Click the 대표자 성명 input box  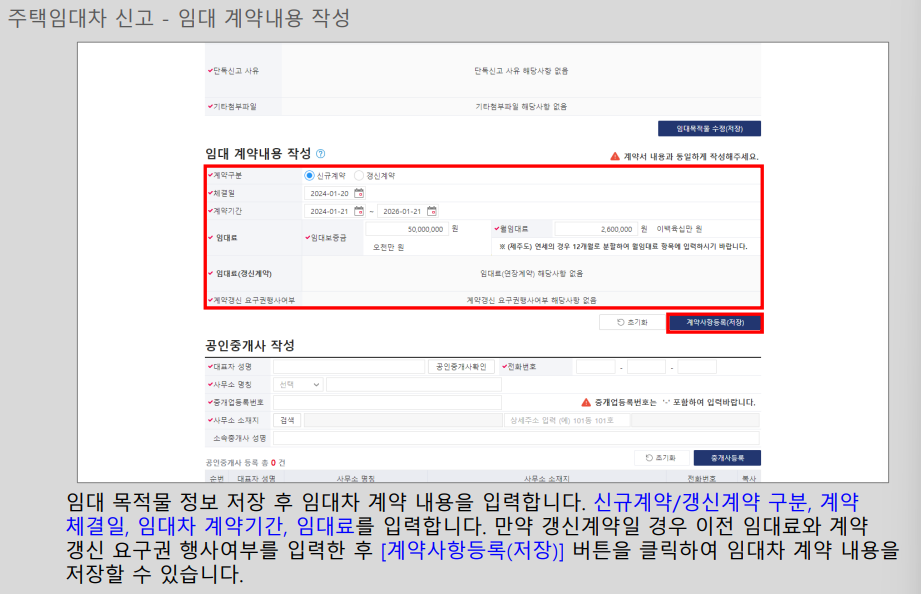pyautogui.click(x=350, y=368)
